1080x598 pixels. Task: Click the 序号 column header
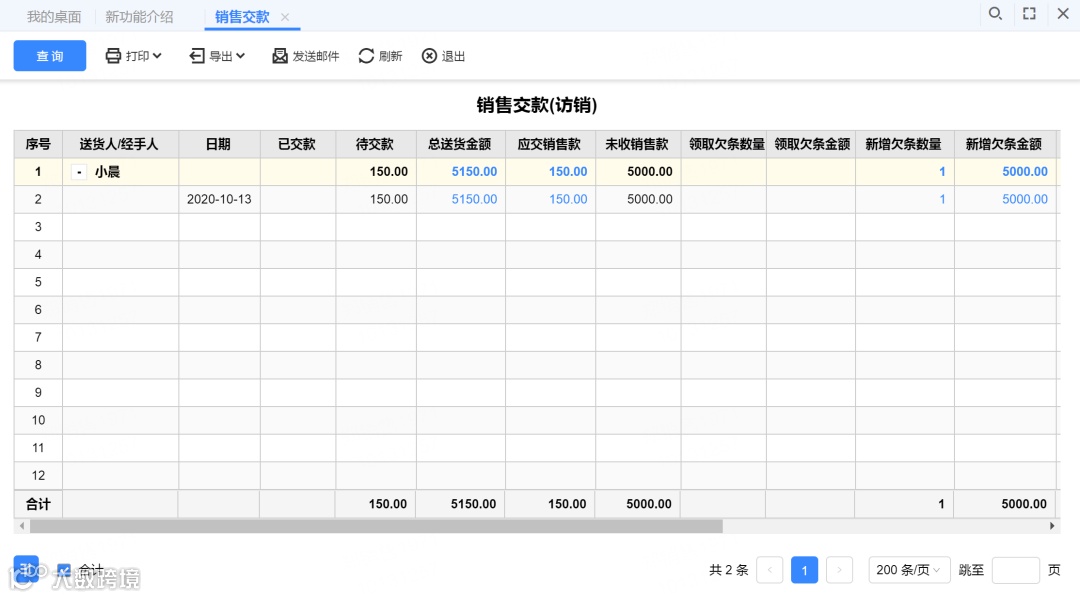point(38,144)
